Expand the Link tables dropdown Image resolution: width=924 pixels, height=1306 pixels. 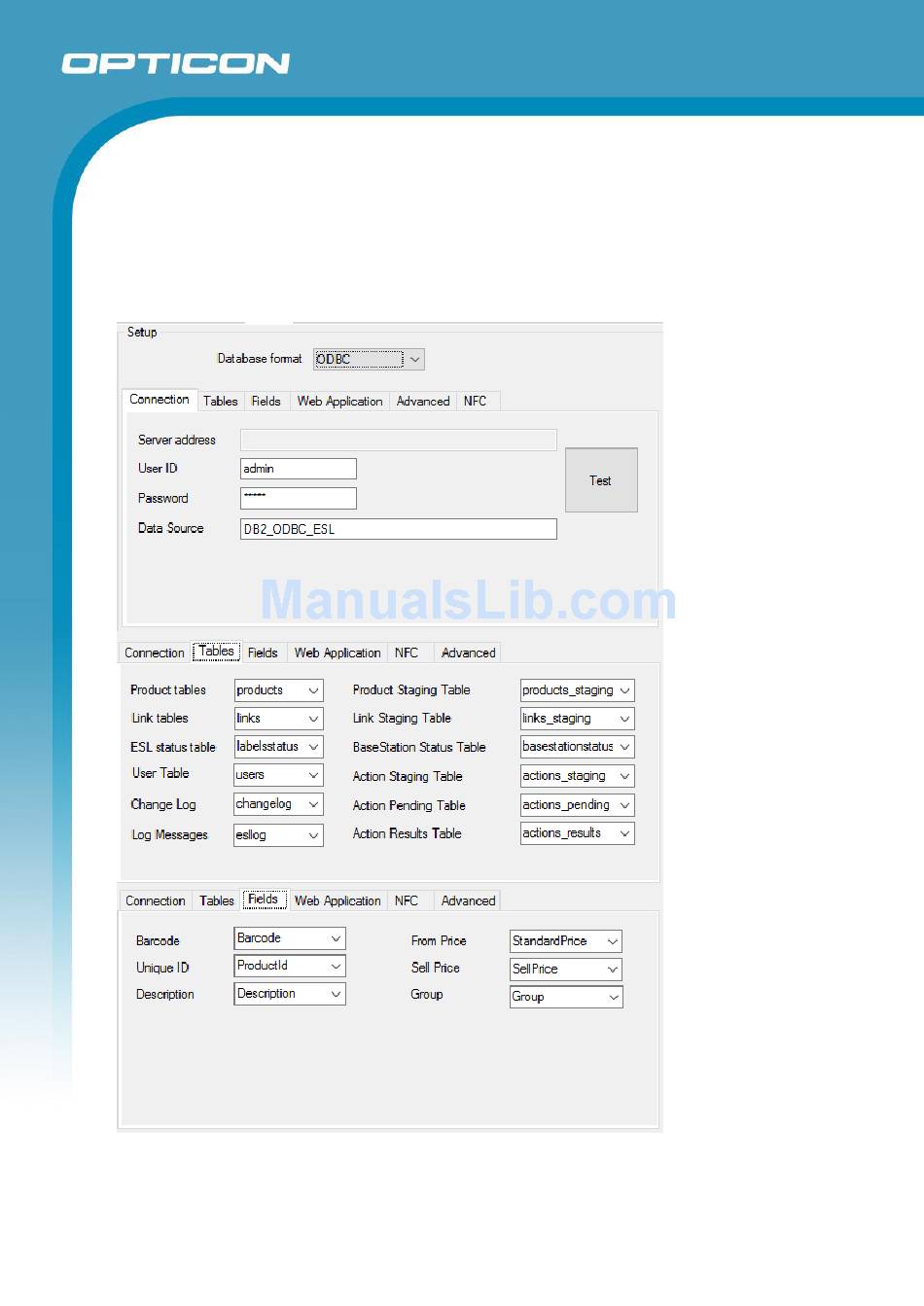point(278,719)
